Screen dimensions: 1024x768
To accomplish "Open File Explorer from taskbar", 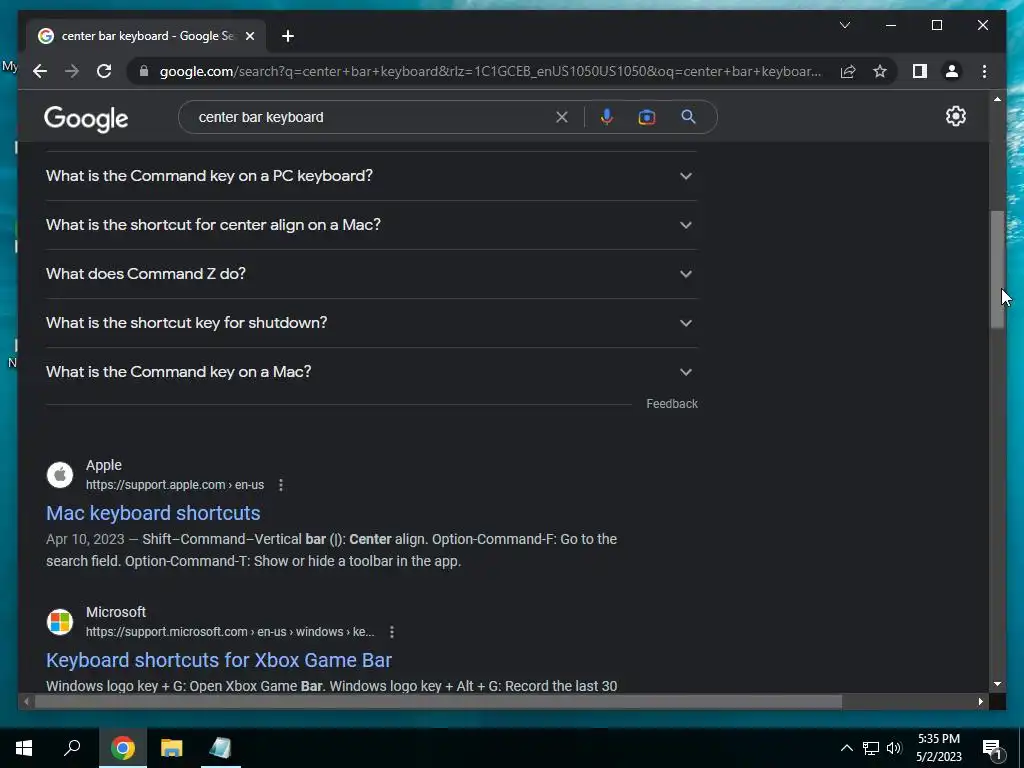I will point(171,748).
